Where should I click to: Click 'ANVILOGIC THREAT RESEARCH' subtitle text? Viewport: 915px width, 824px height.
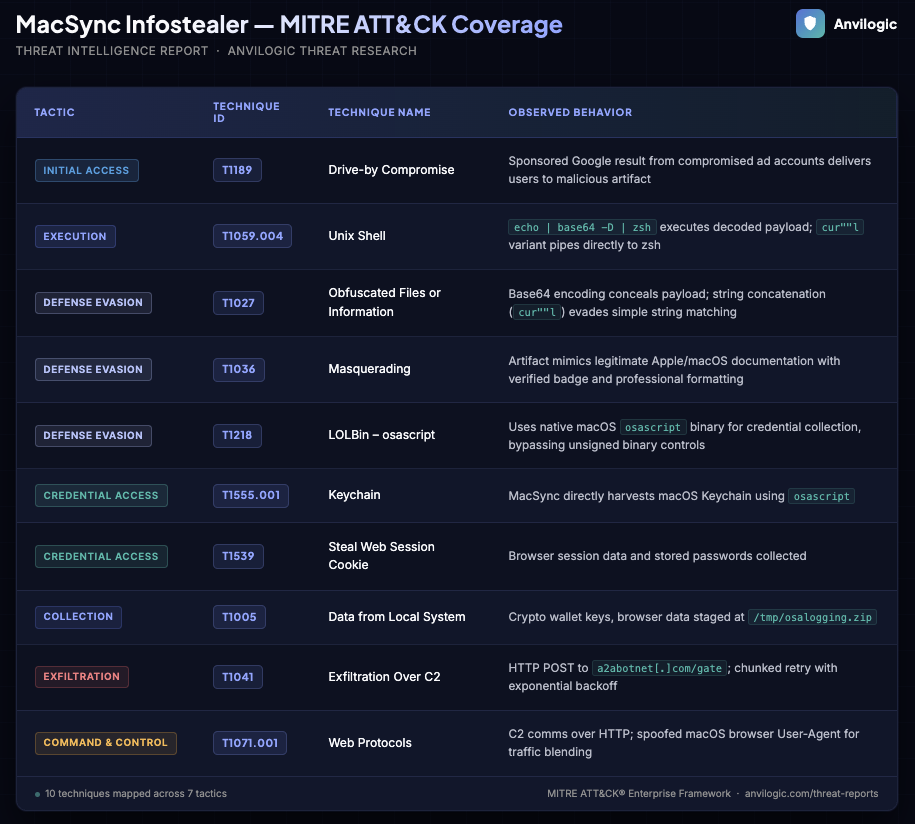(322, 51)
